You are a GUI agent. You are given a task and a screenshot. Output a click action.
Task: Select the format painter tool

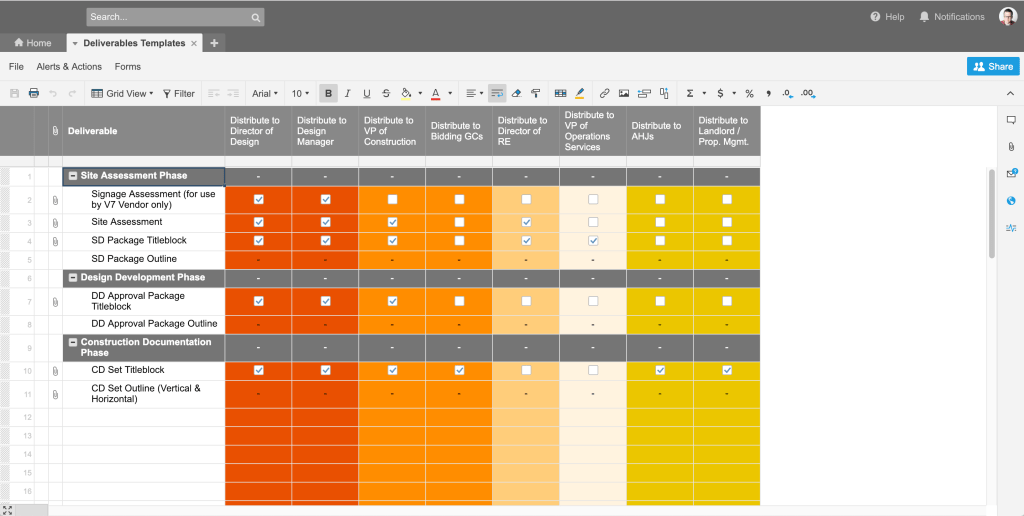click(x=536, y=93)
